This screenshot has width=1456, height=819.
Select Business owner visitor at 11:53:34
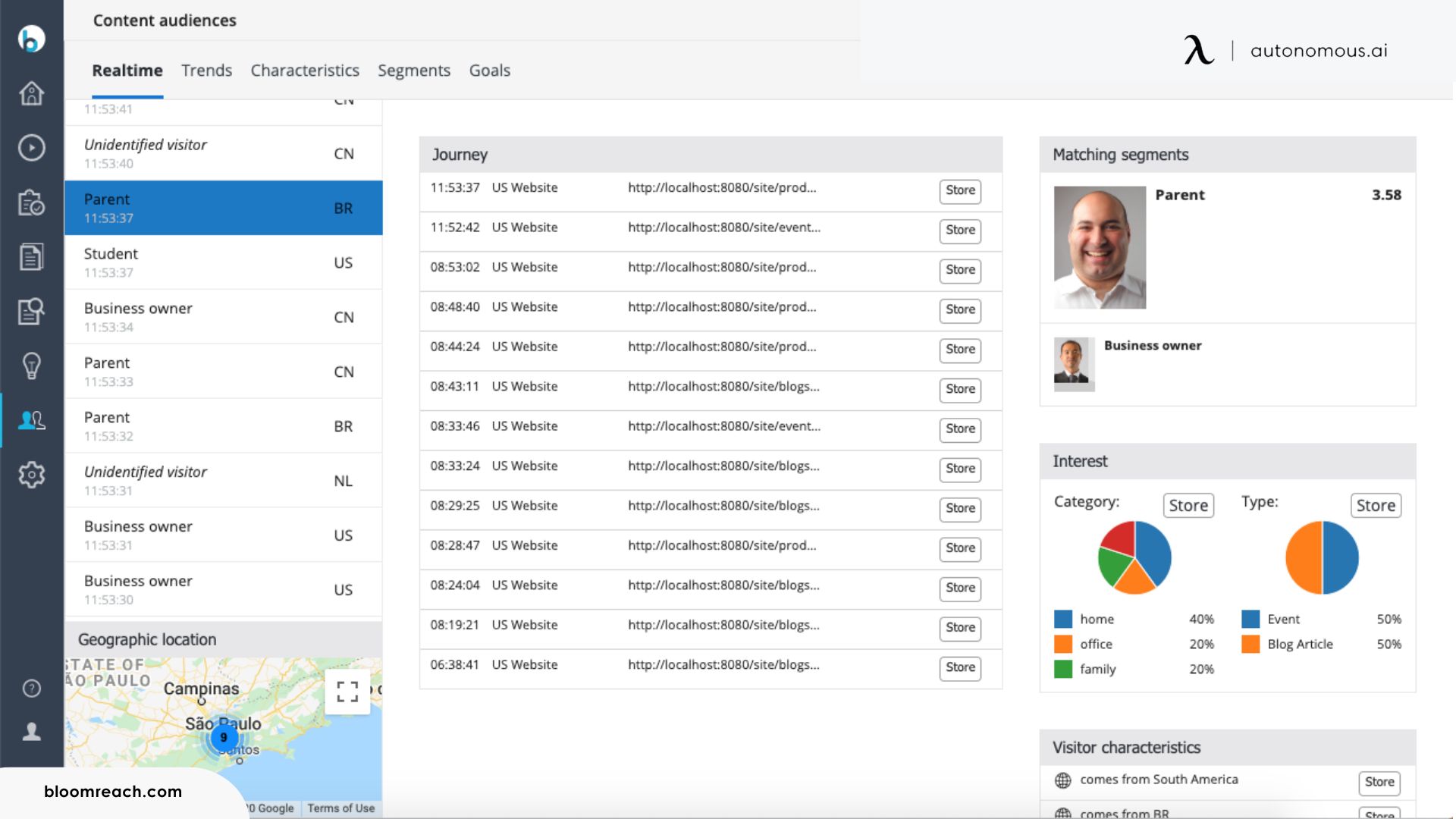pyautogui.click(x=224, y=317)
